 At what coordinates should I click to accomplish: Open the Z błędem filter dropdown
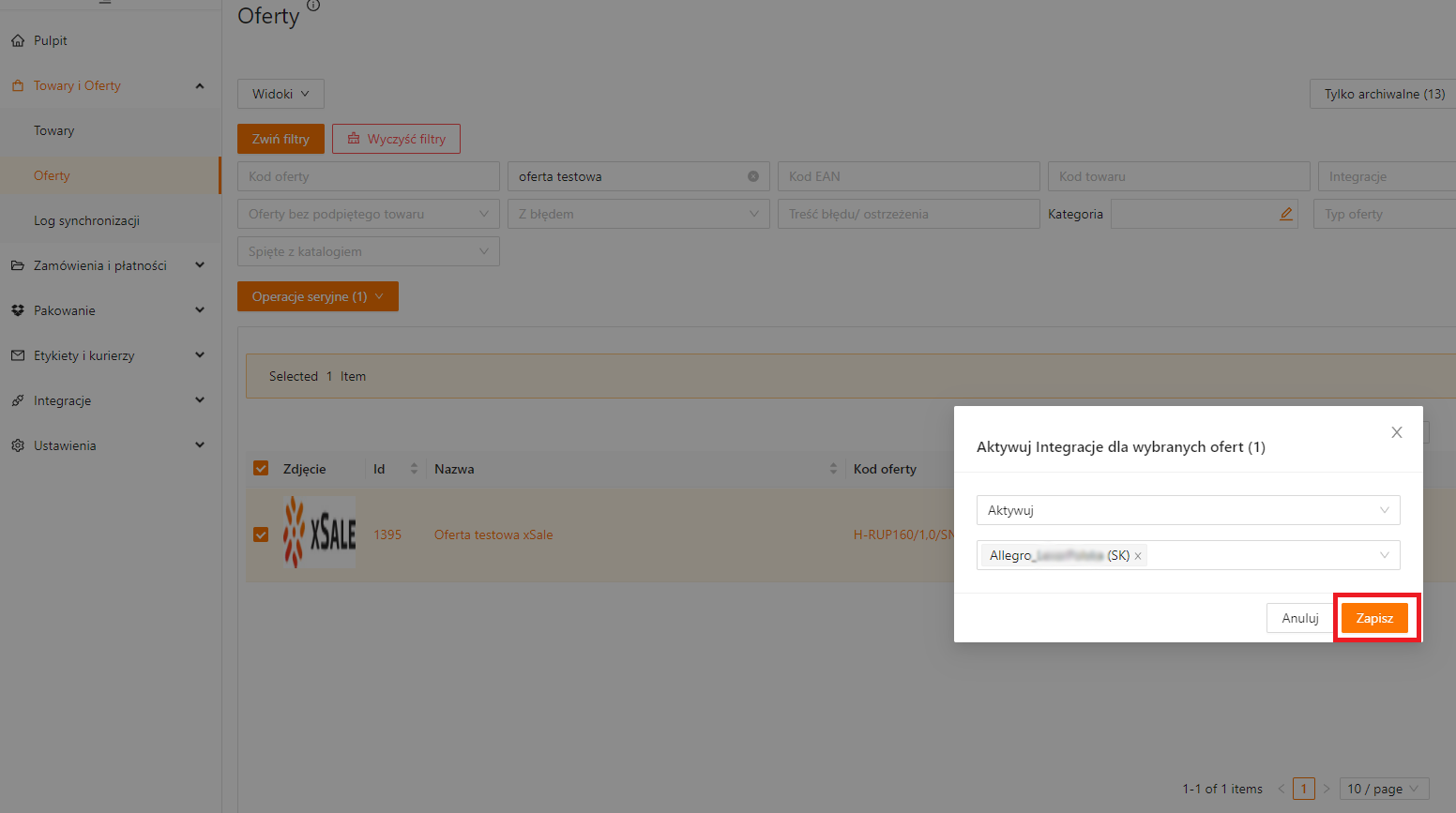click(638, 214)
